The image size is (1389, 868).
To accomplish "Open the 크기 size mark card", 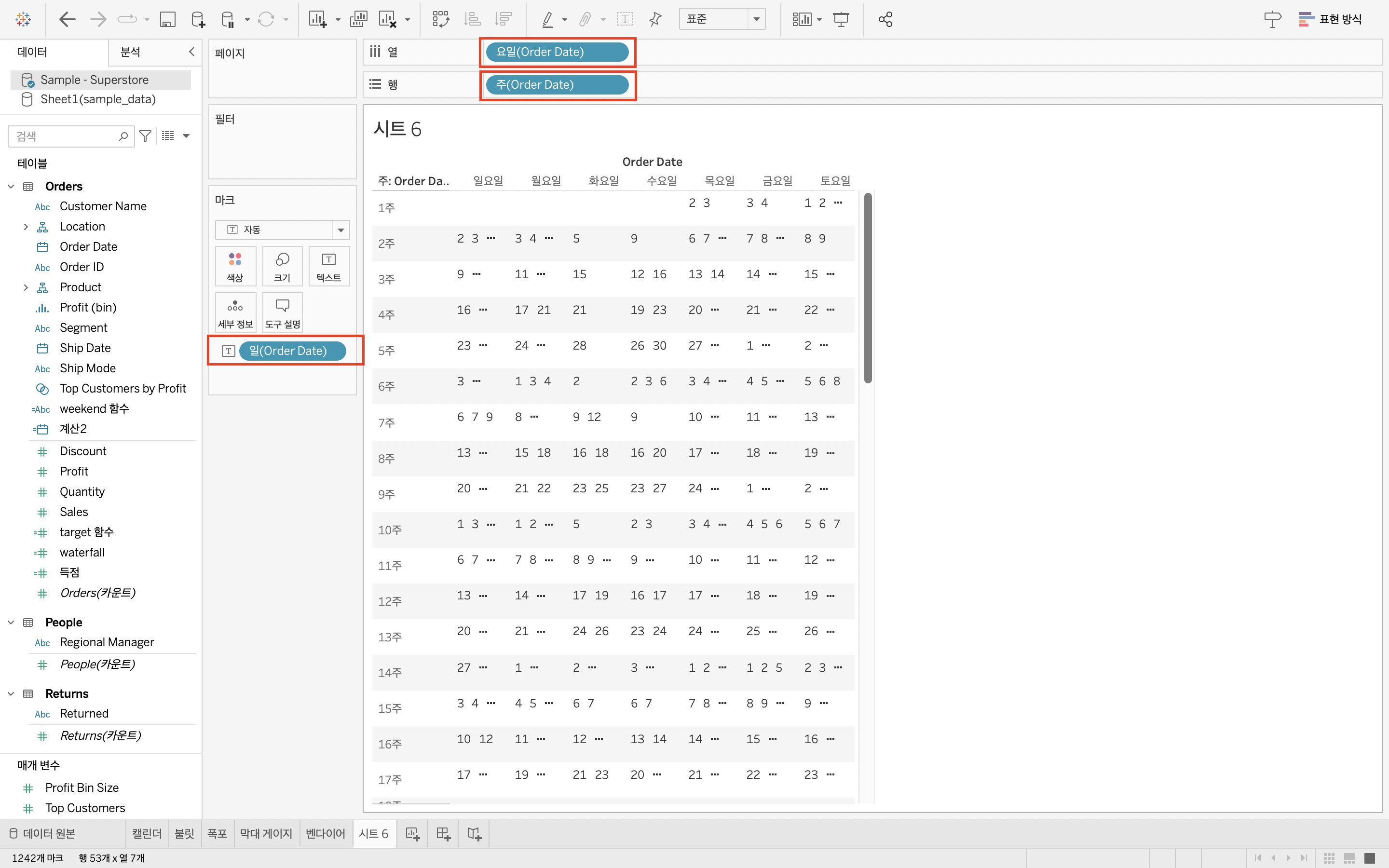I will pos(282,266).
